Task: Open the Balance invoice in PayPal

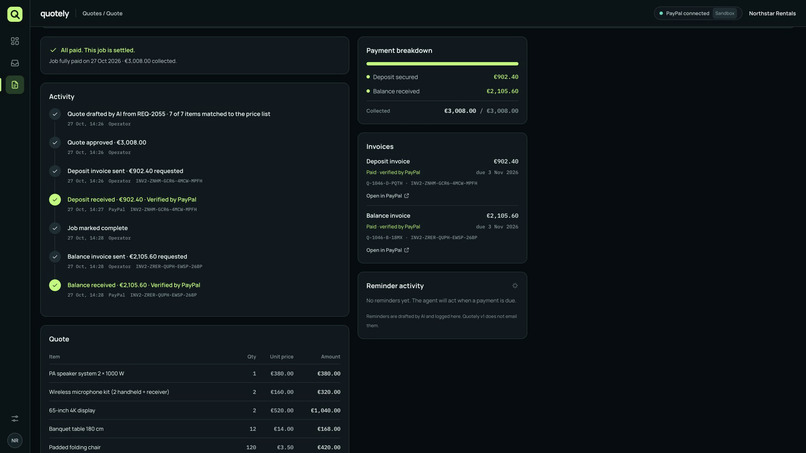Action: [388, 250]
